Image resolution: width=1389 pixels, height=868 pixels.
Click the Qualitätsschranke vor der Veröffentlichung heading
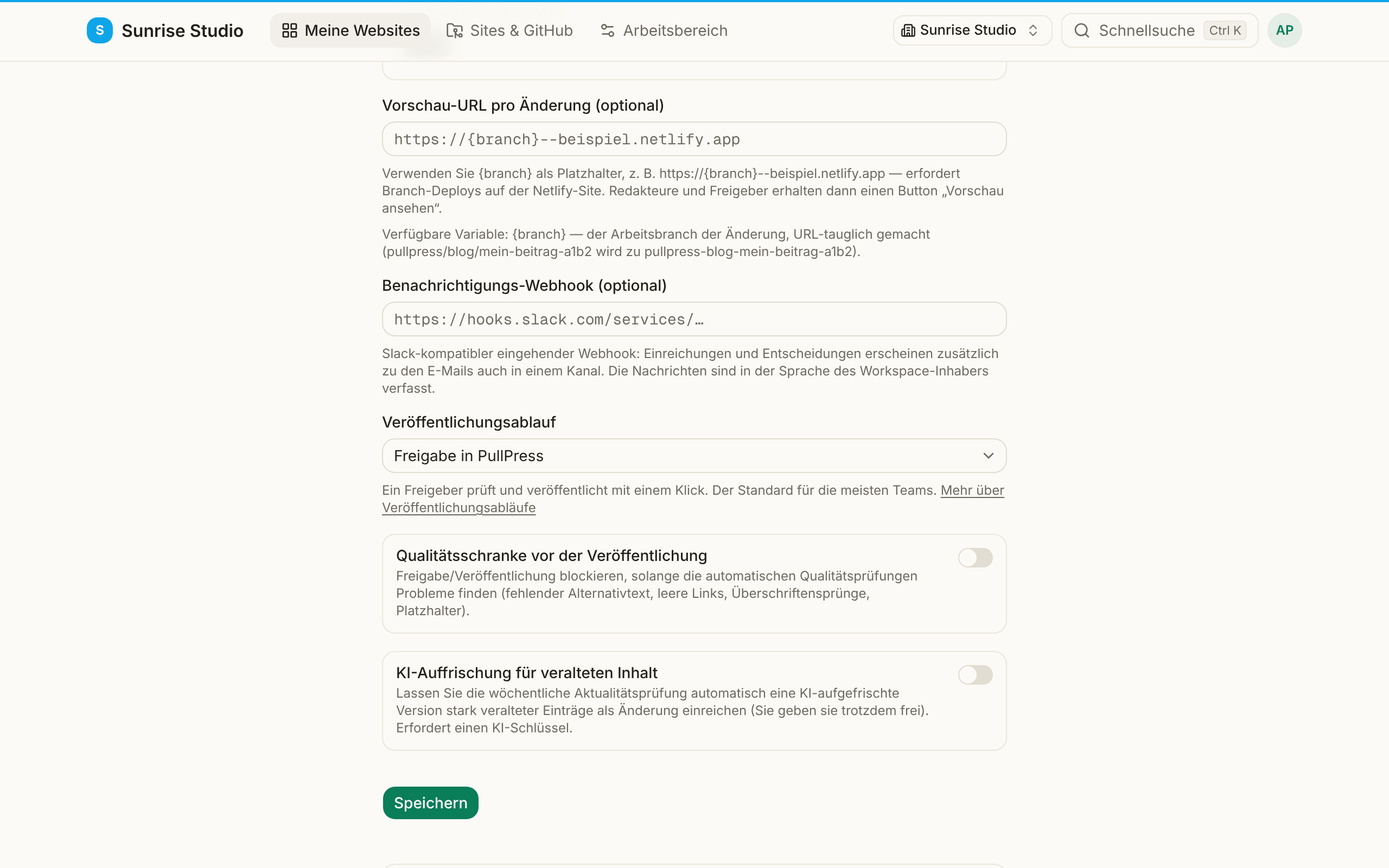pyautogui.click(x=552, y=556)
